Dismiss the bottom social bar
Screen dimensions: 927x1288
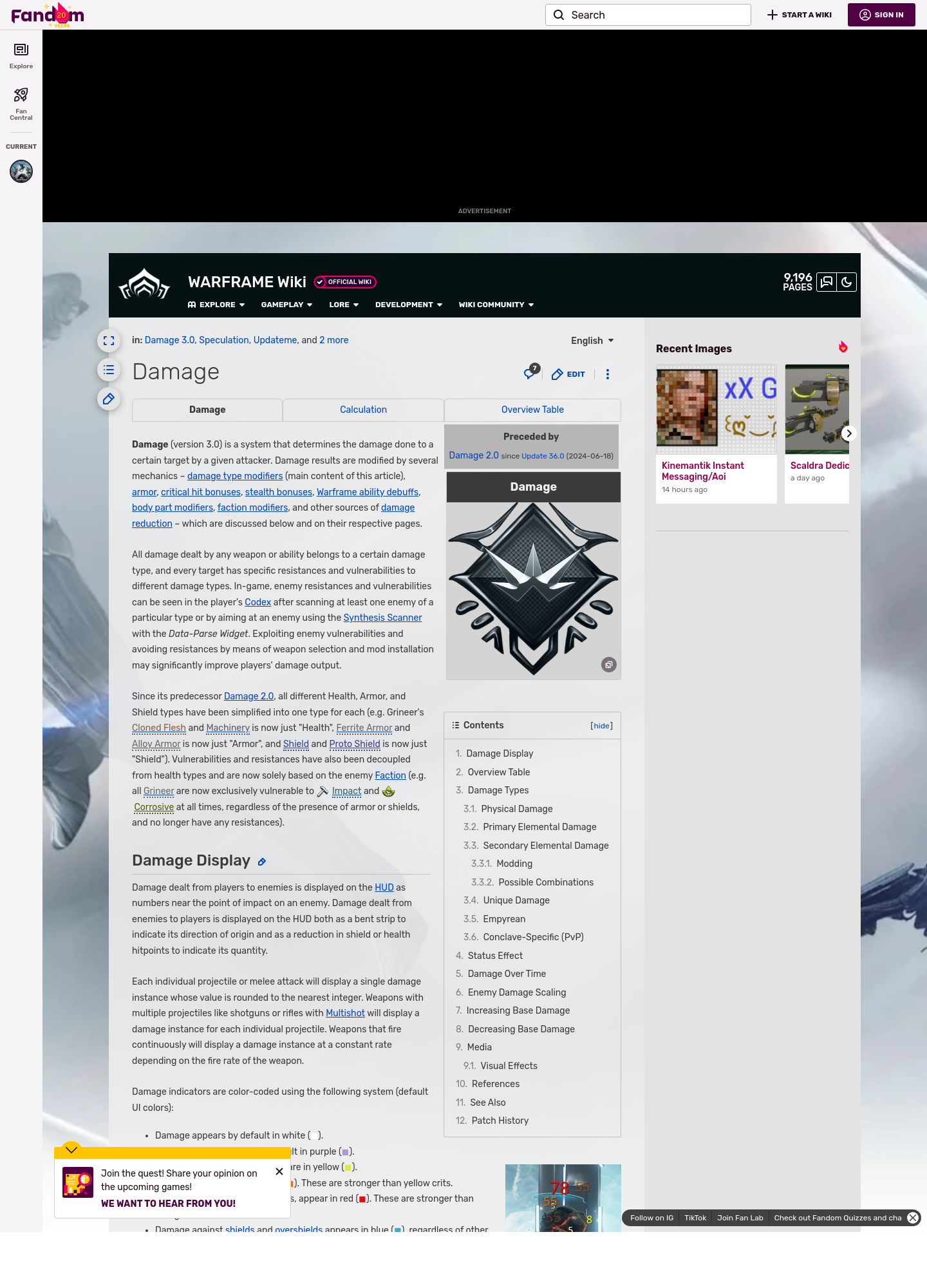(x=913, y=1218)
